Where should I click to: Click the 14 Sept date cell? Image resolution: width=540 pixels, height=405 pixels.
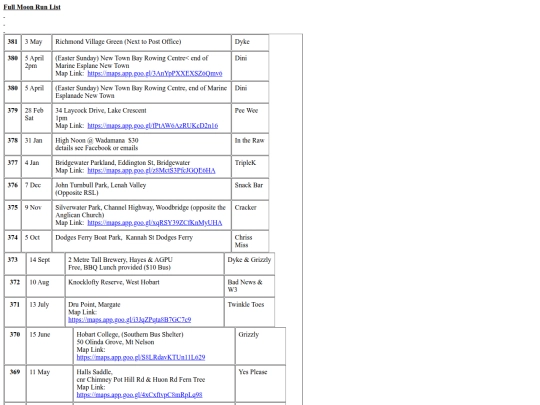click(45, 264)
